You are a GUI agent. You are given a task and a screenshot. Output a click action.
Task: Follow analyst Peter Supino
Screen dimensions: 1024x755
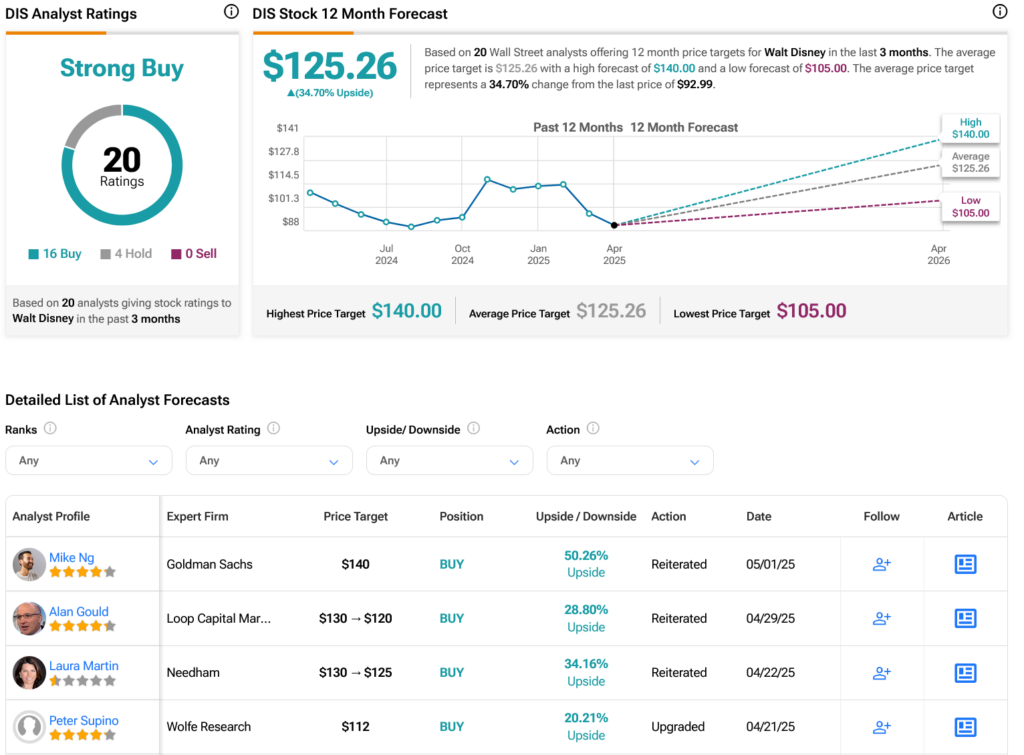pyautogui.click(x=882, y=727)
